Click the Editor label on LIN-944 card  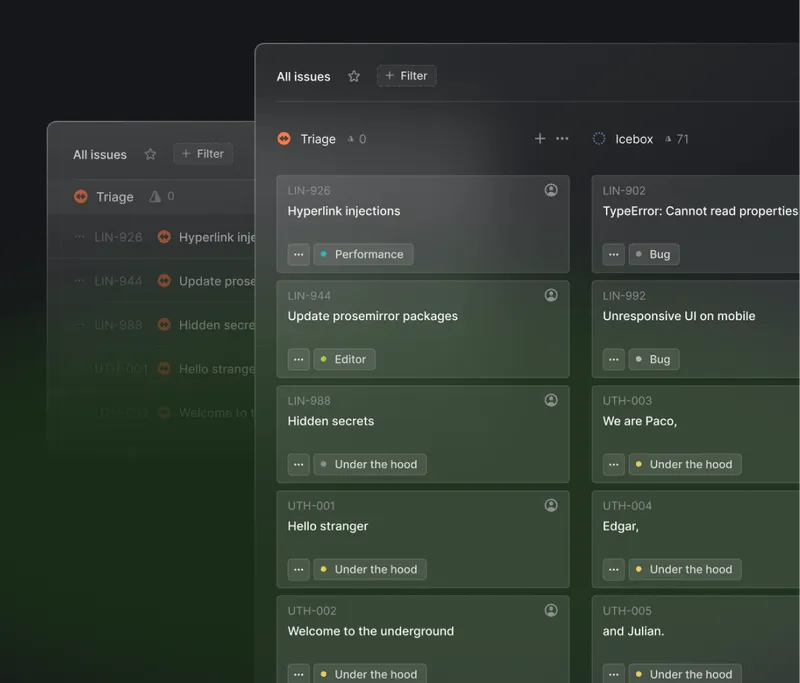[344, 360]
